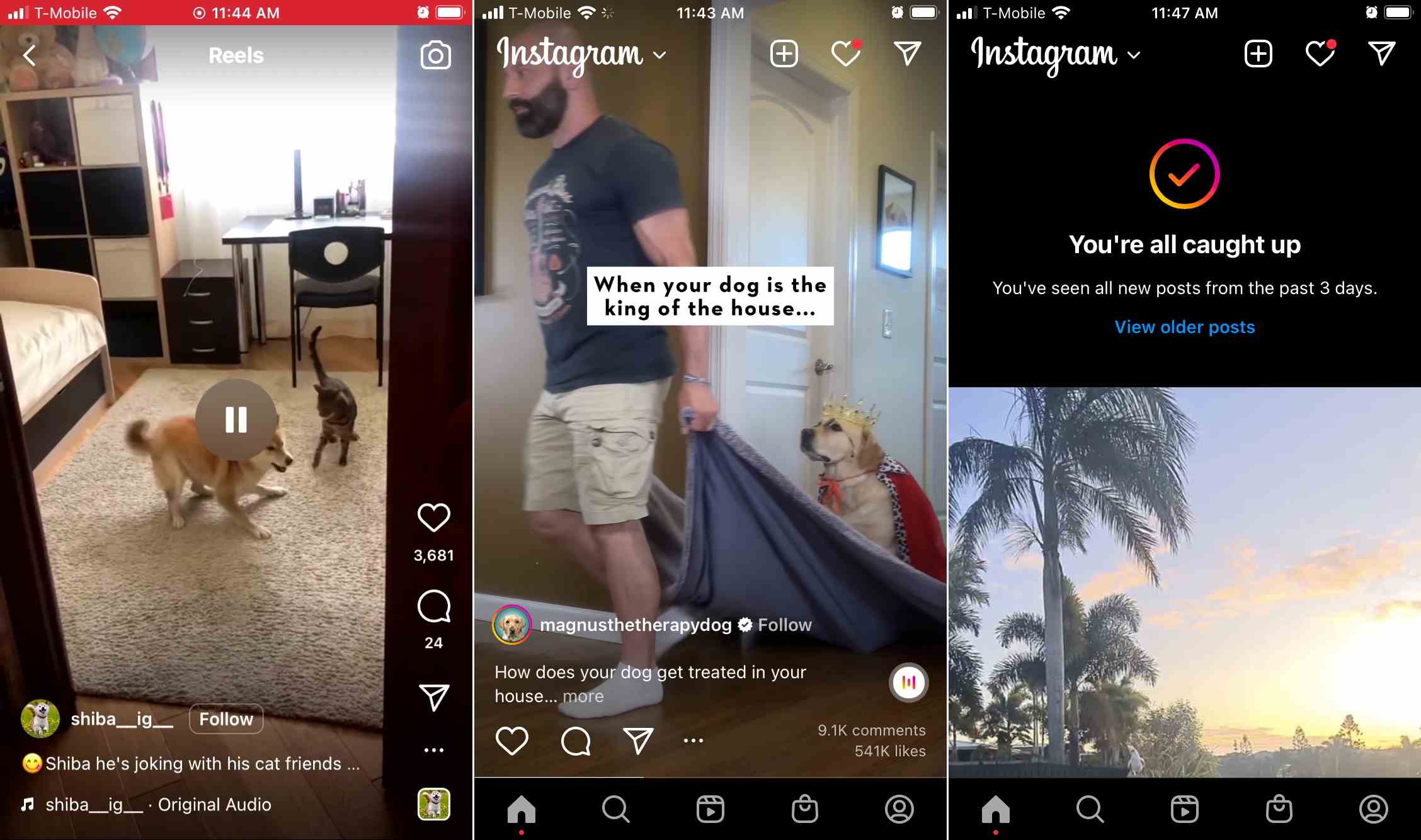This screenshot has width=1421, height=840.
Task: Tap the pause button on the Reels video
Action: 236,419
